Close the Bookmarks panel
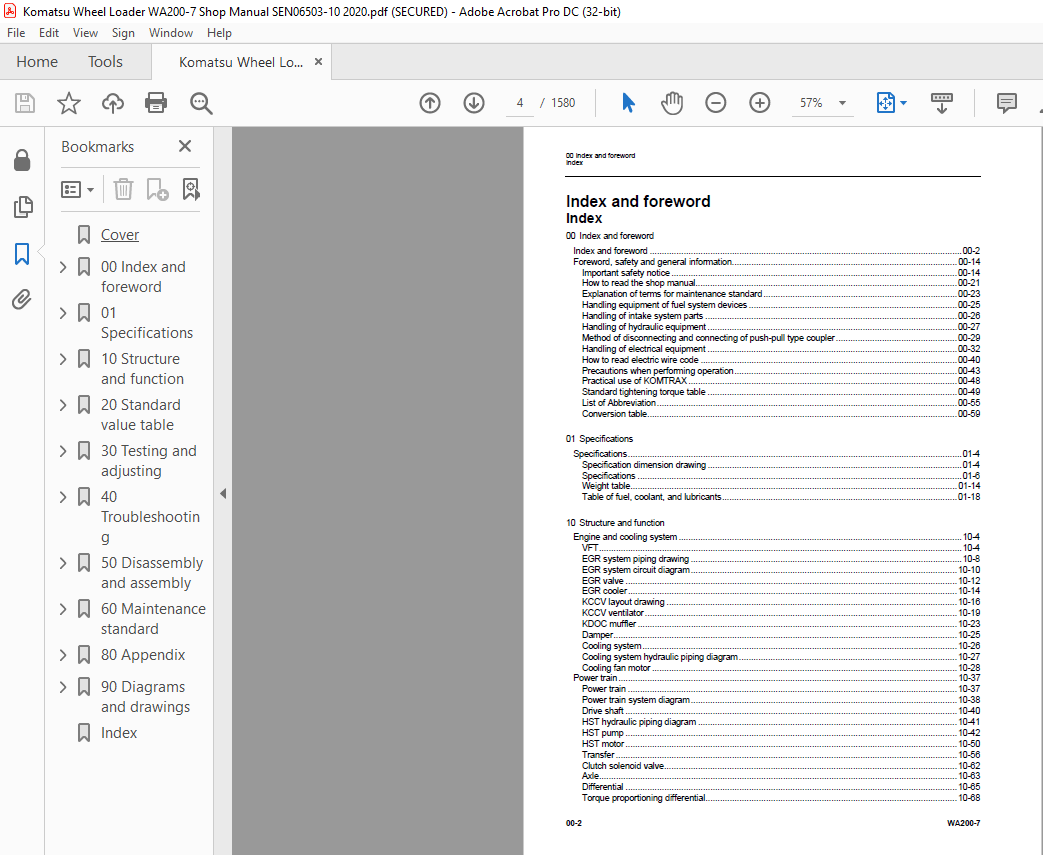The height and width of the screenshot is (855, 1043). click(x=185, y=146)
